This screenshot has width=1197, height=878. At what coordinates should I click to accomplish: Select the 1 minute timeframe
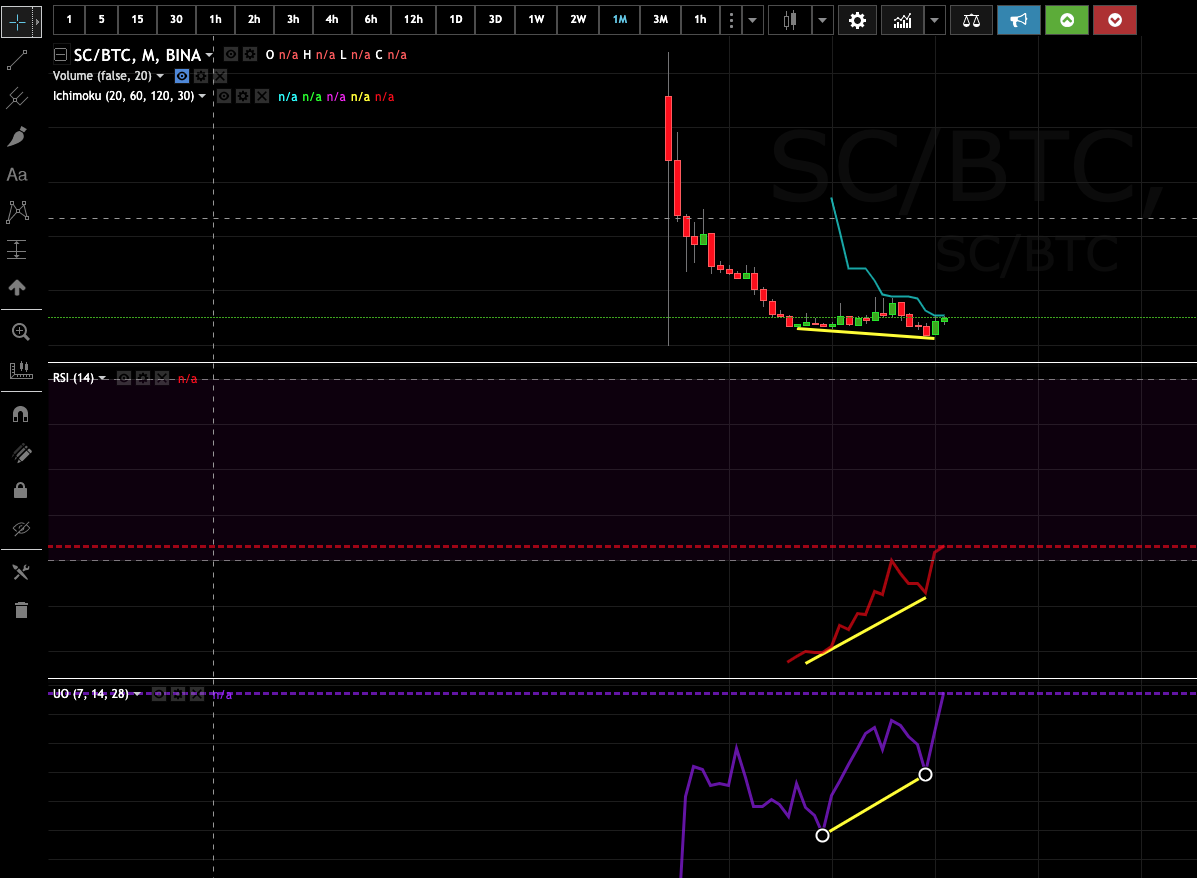(x=69, y=20)
